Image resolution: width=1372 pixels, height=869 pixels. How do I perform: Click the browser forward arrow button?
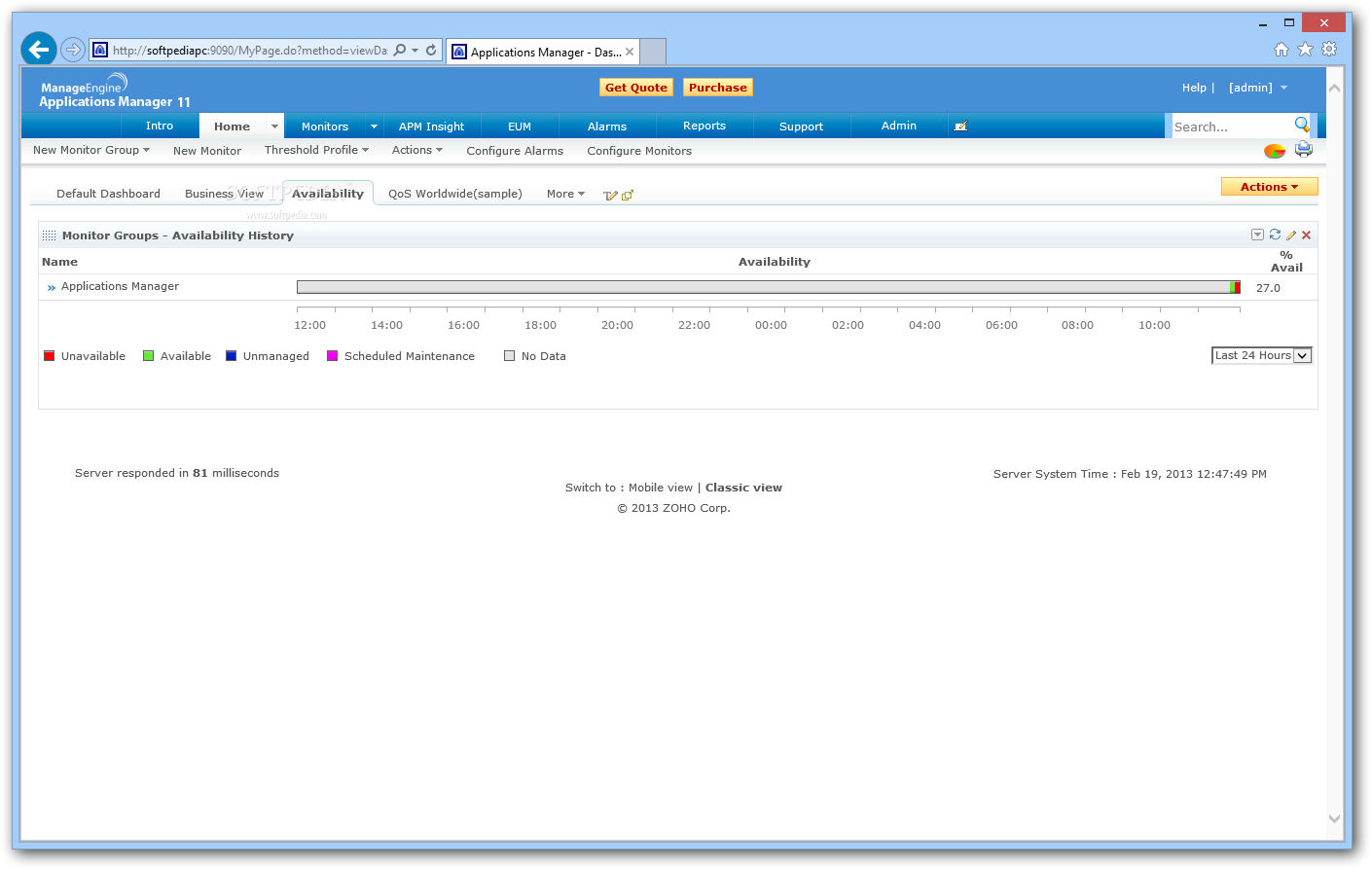coord(73,49)
